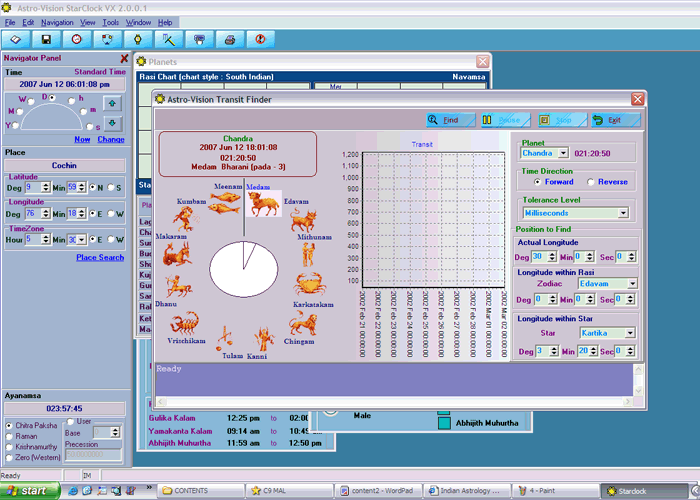Click the pickaxe transit finder toolbar icon

click(168, 40)
